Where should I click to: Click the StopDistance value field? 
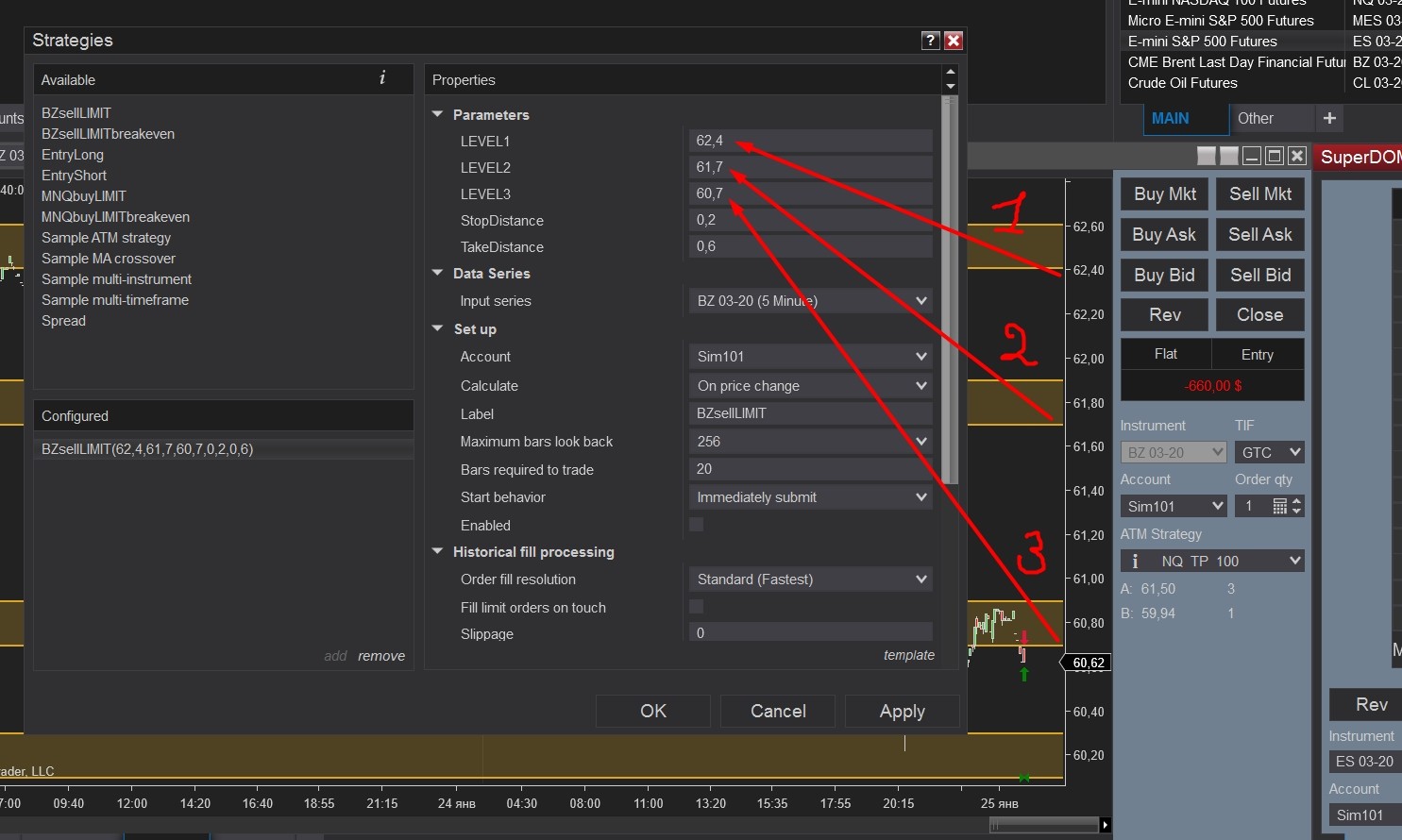811,220
